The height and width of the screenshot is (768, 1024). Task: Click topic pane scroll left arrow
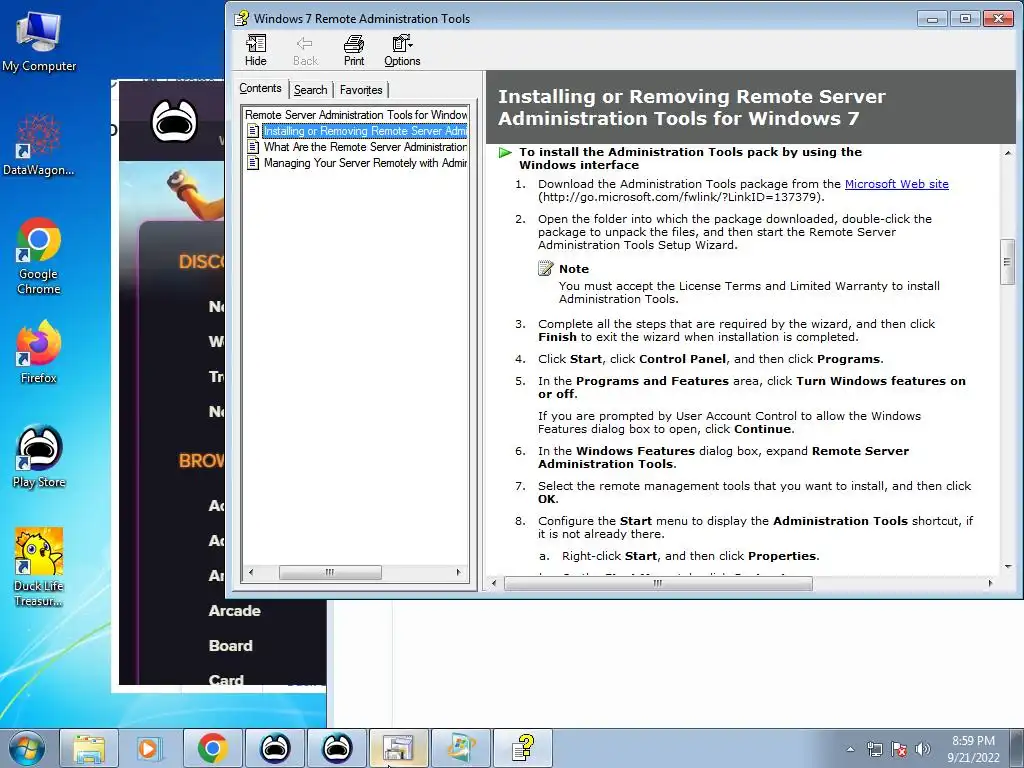(x=494, y=583)
